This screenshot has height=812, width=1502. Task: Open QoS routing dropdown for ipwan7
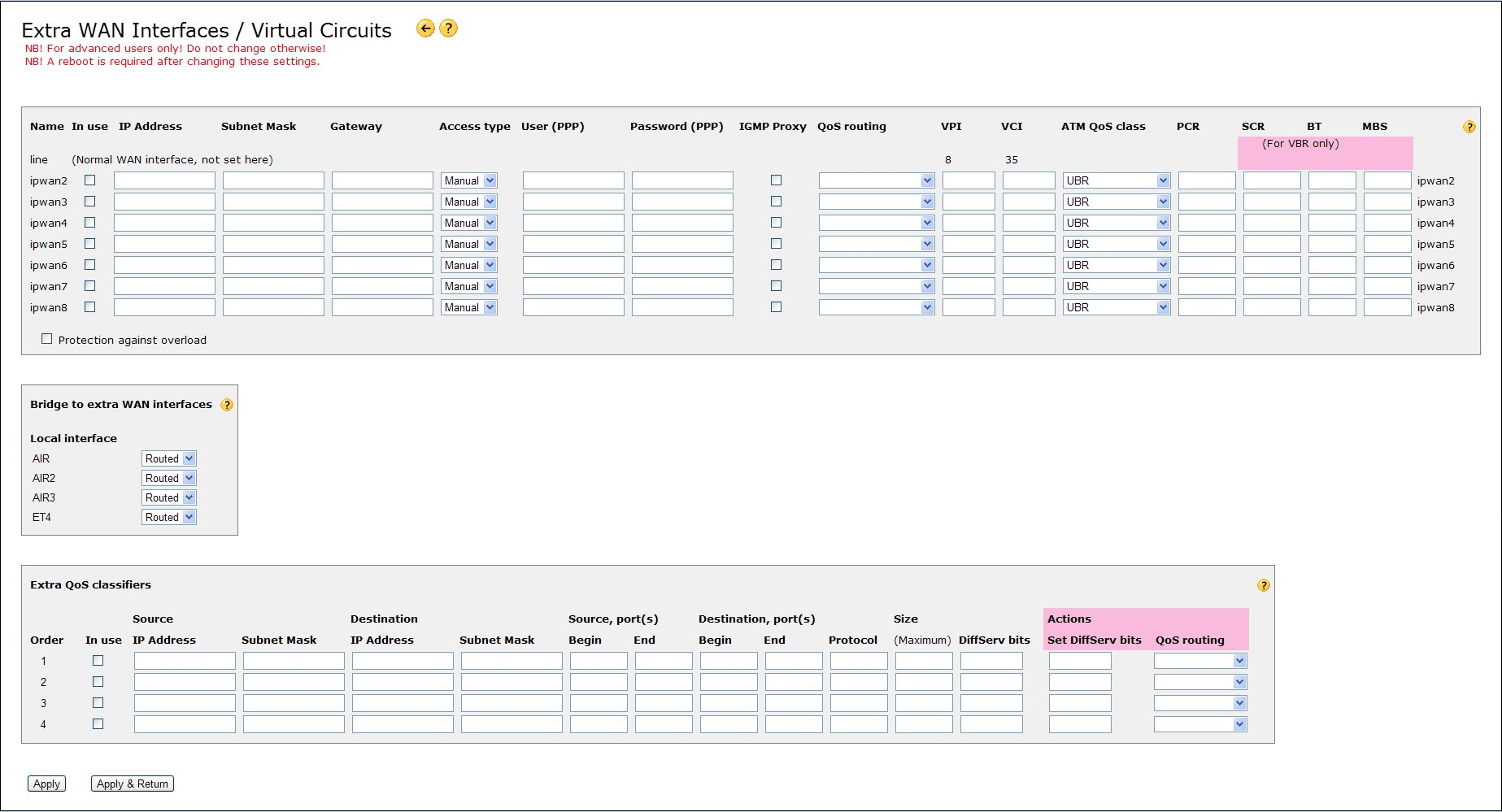[x=876, y=286]
